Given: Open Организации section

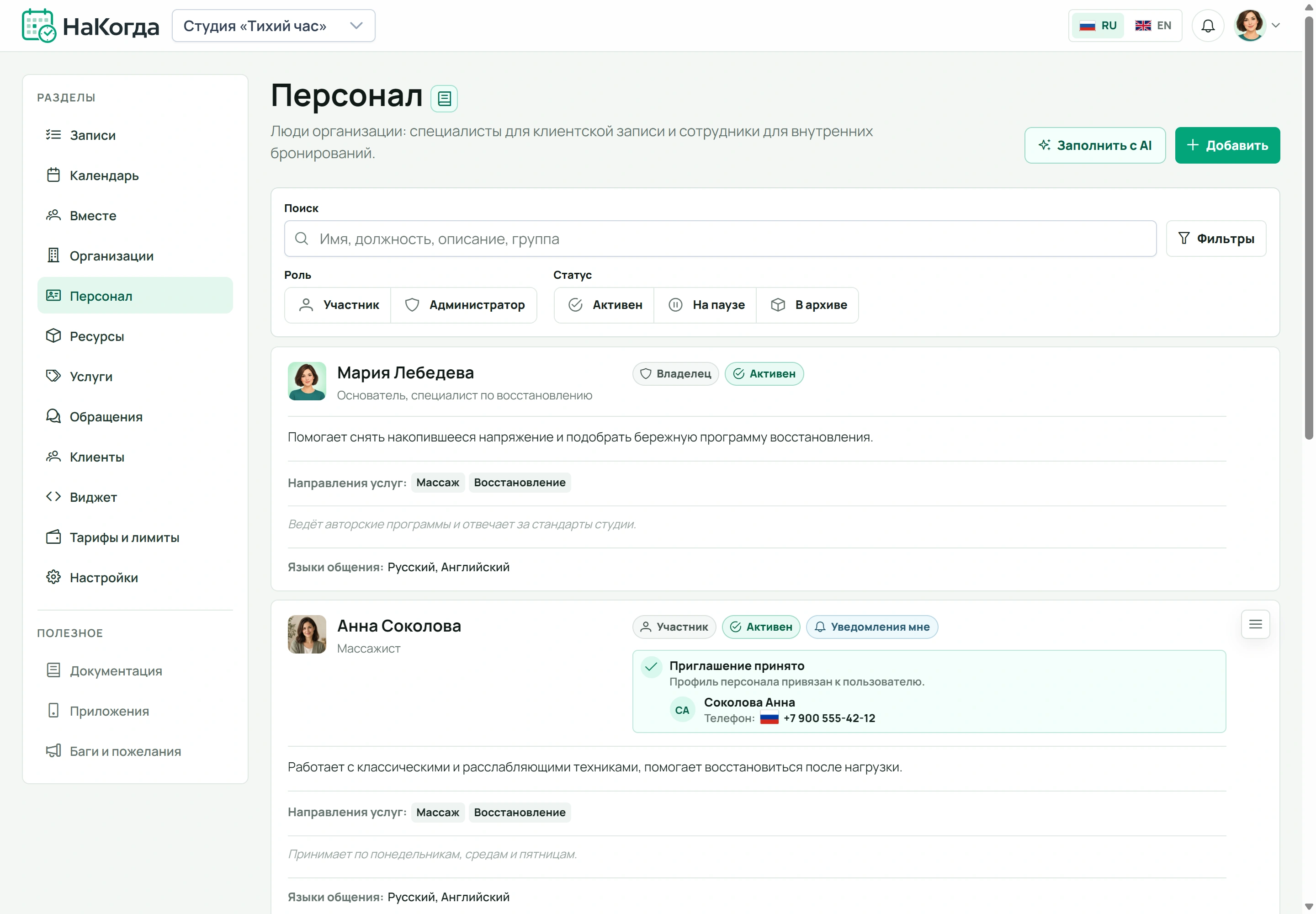Looking at the screenshot, I should pyautogui.click(x=135, y=255).
